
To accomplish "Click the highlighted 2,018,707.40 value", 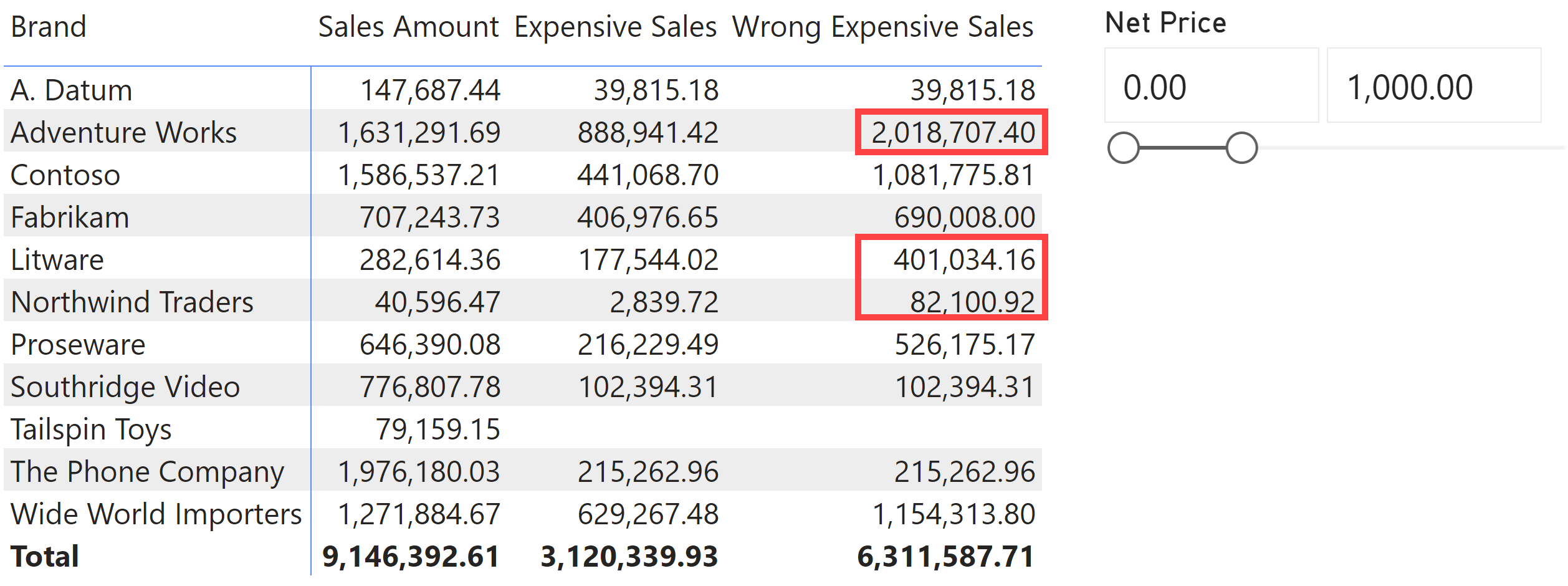I will tap(953, 133).
